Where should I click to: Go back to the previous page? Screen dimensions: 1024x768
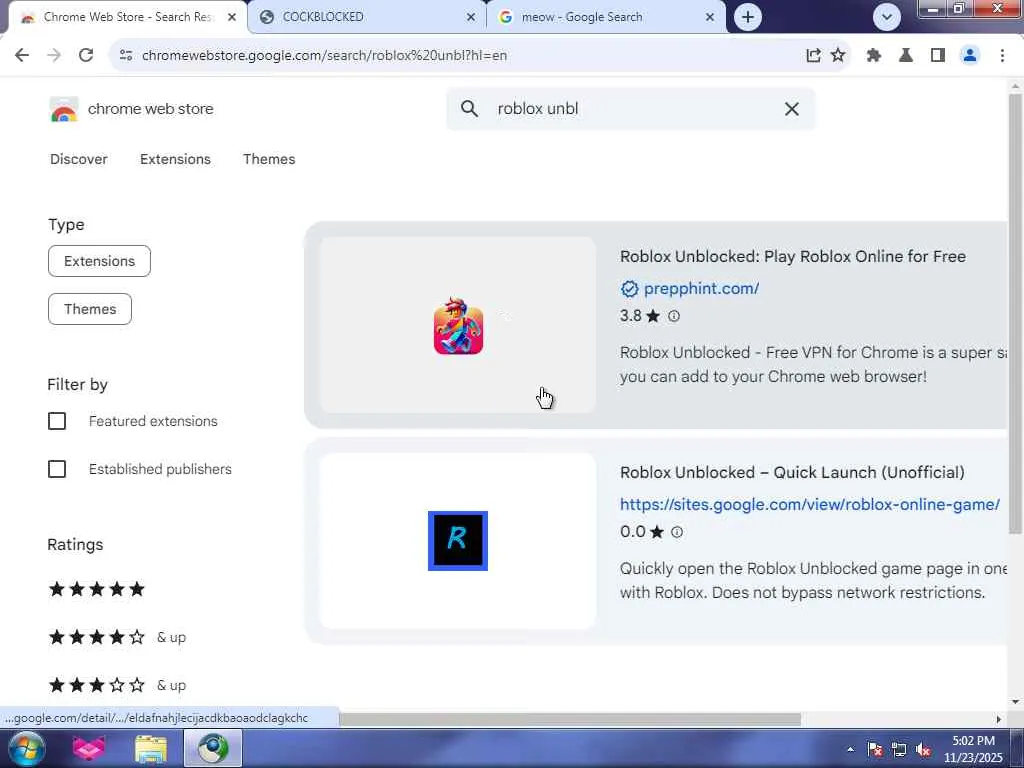(22, 56)
